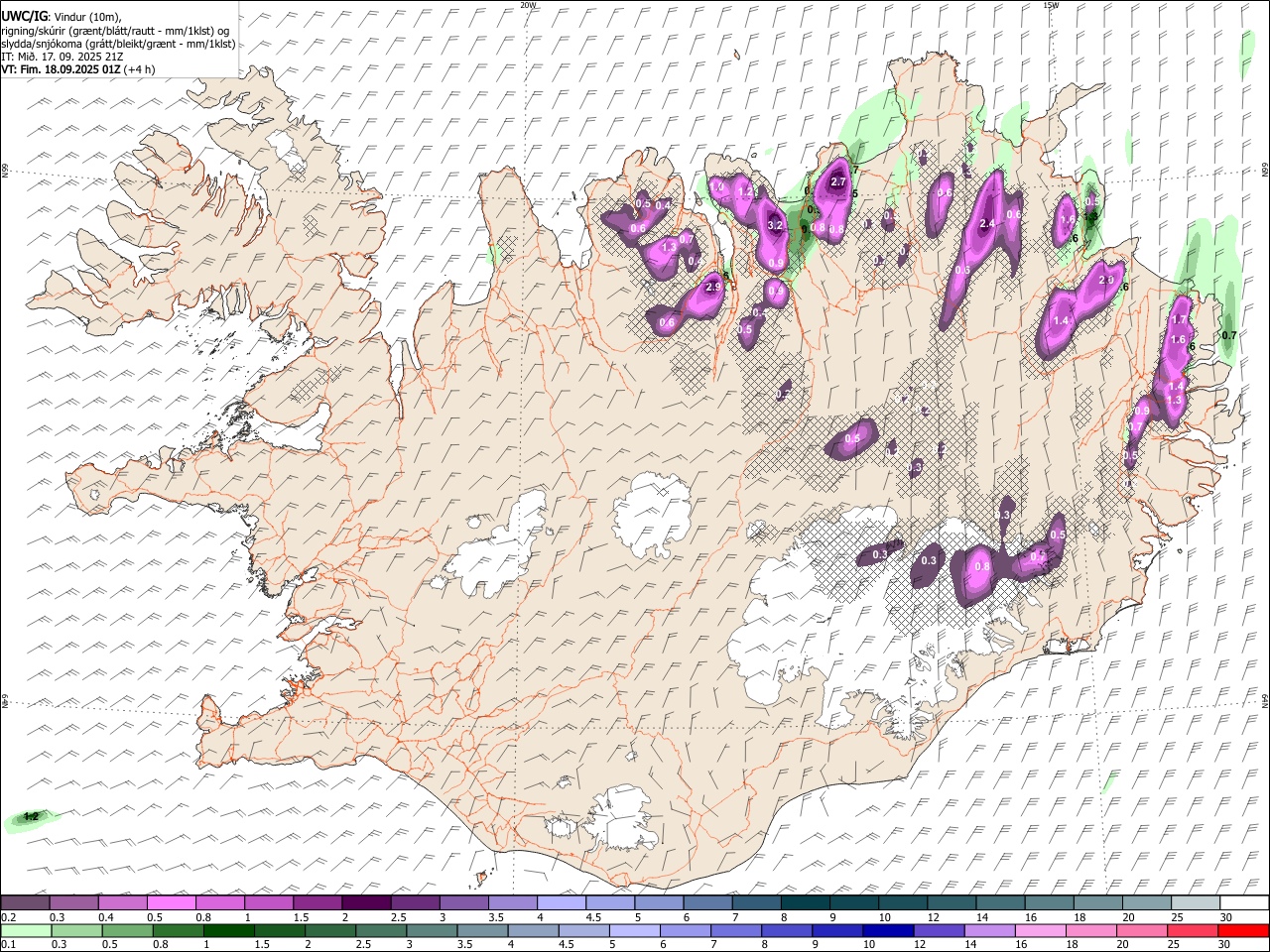Click the "4.5" label on the rain scale
Screen dimensions: 1270x952
pyautogui.click(x=567, y=944)
